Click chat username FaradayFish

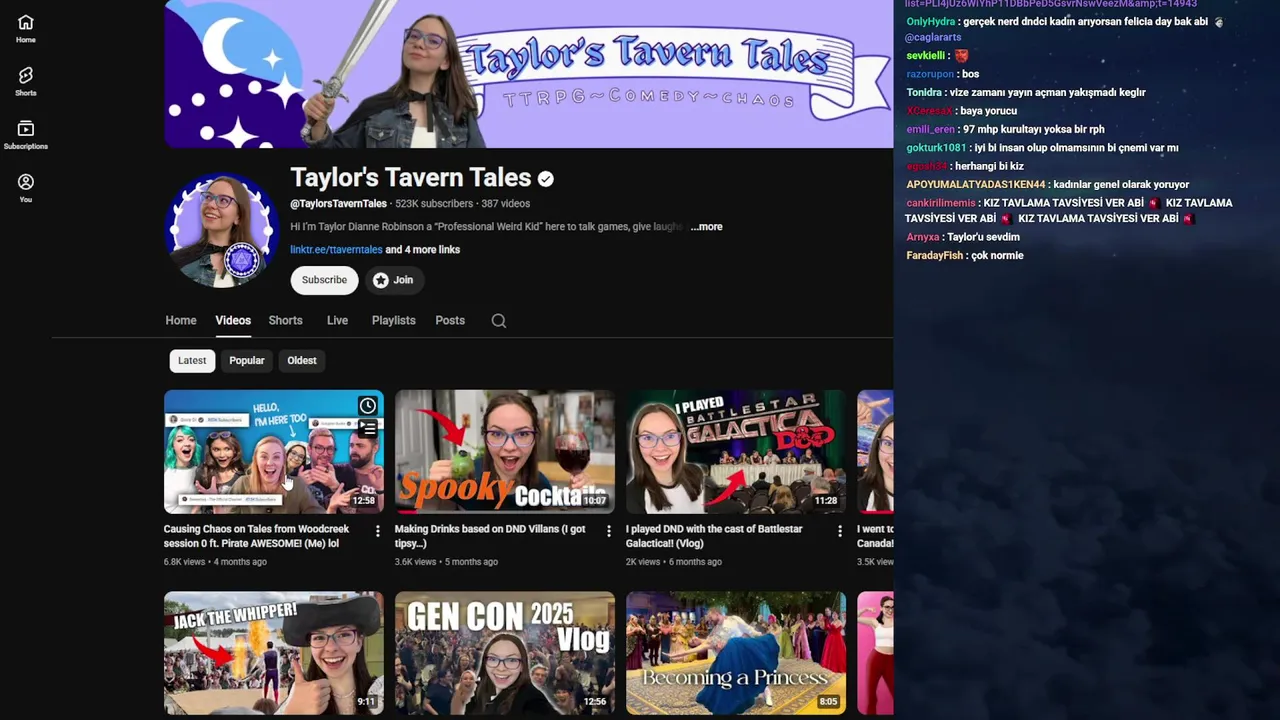click(x=935, y=256)
